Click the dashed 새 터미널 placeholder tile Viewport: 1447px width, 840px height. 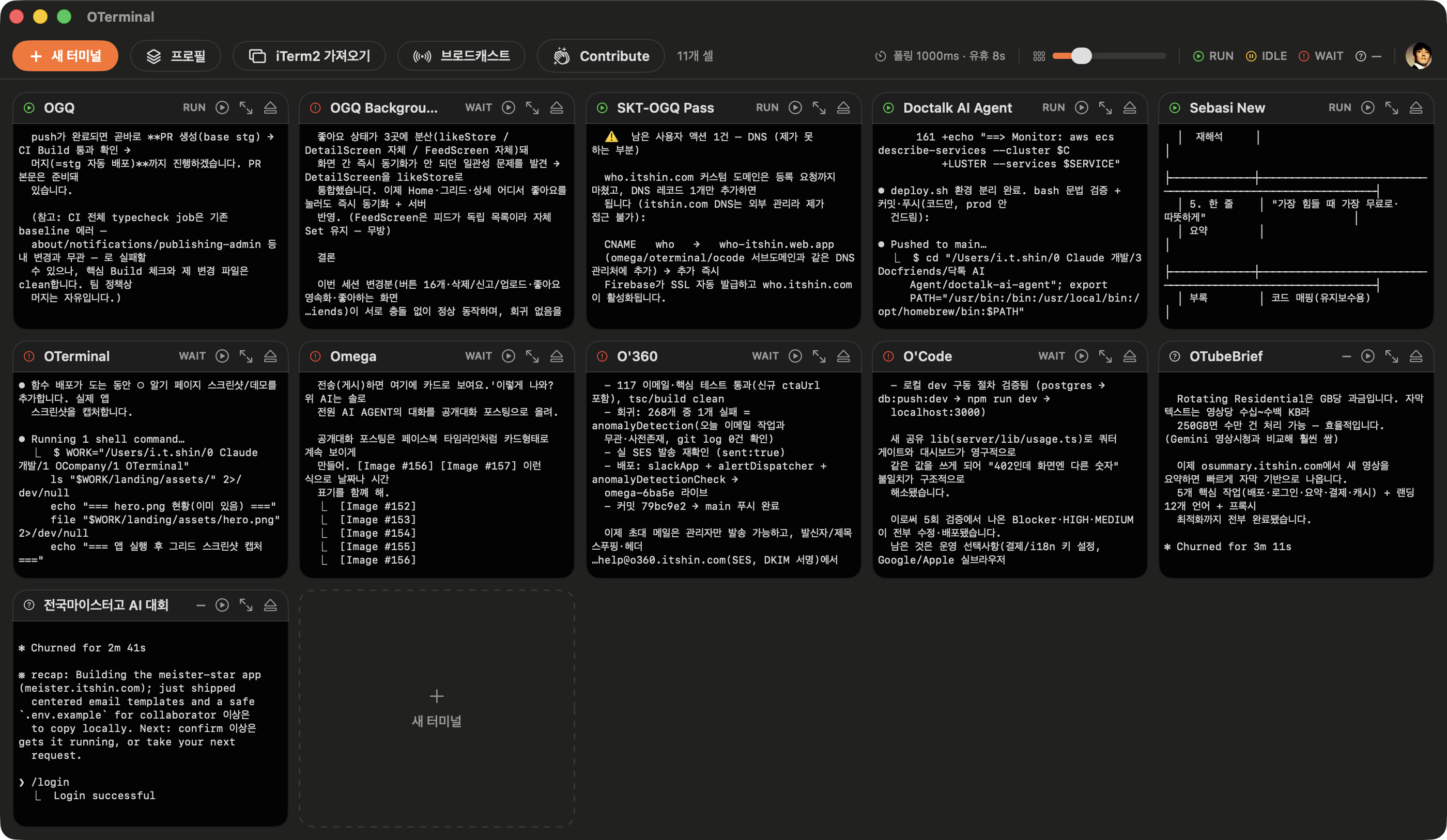pos(436,708)
